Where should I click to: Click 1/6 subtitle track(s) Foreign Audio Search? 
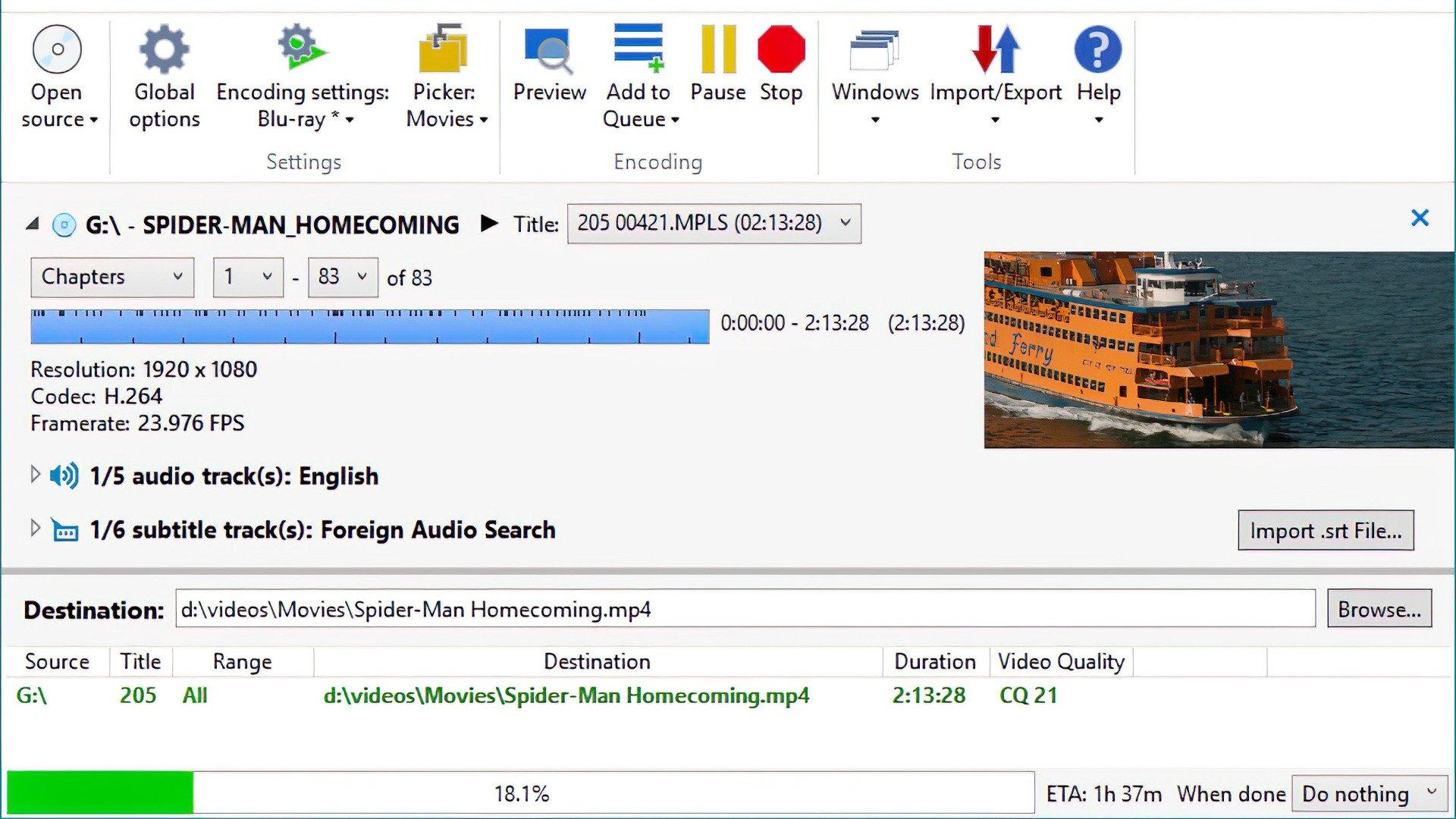click(x=322, y=530)
